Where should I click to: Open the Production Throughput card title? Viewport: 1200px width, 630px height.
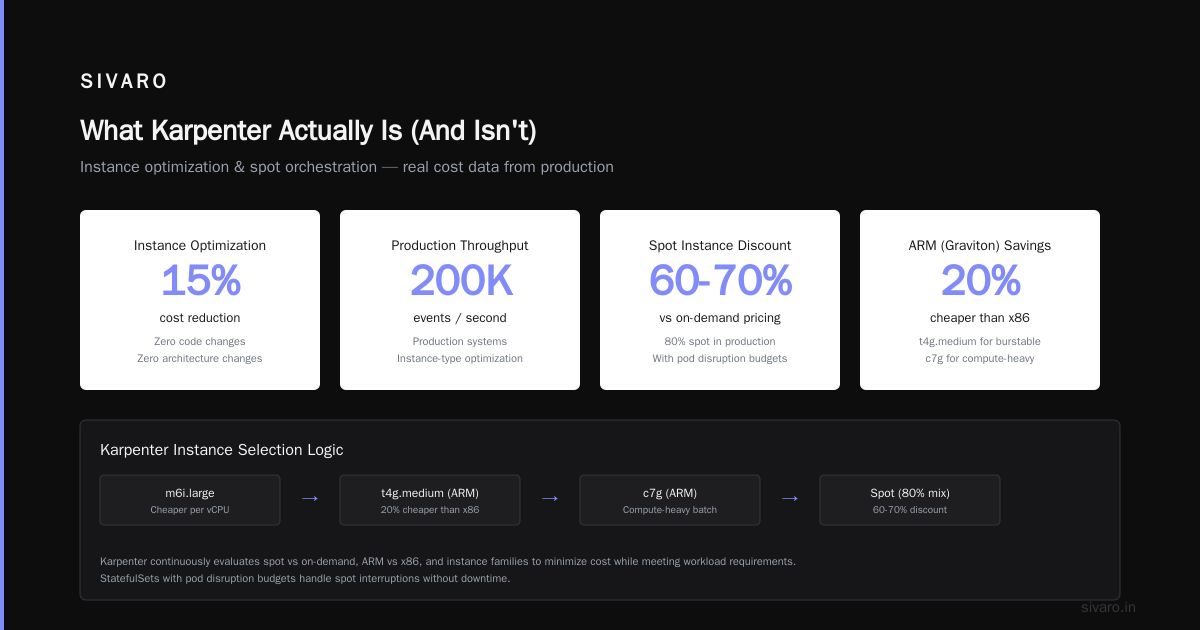460,245
